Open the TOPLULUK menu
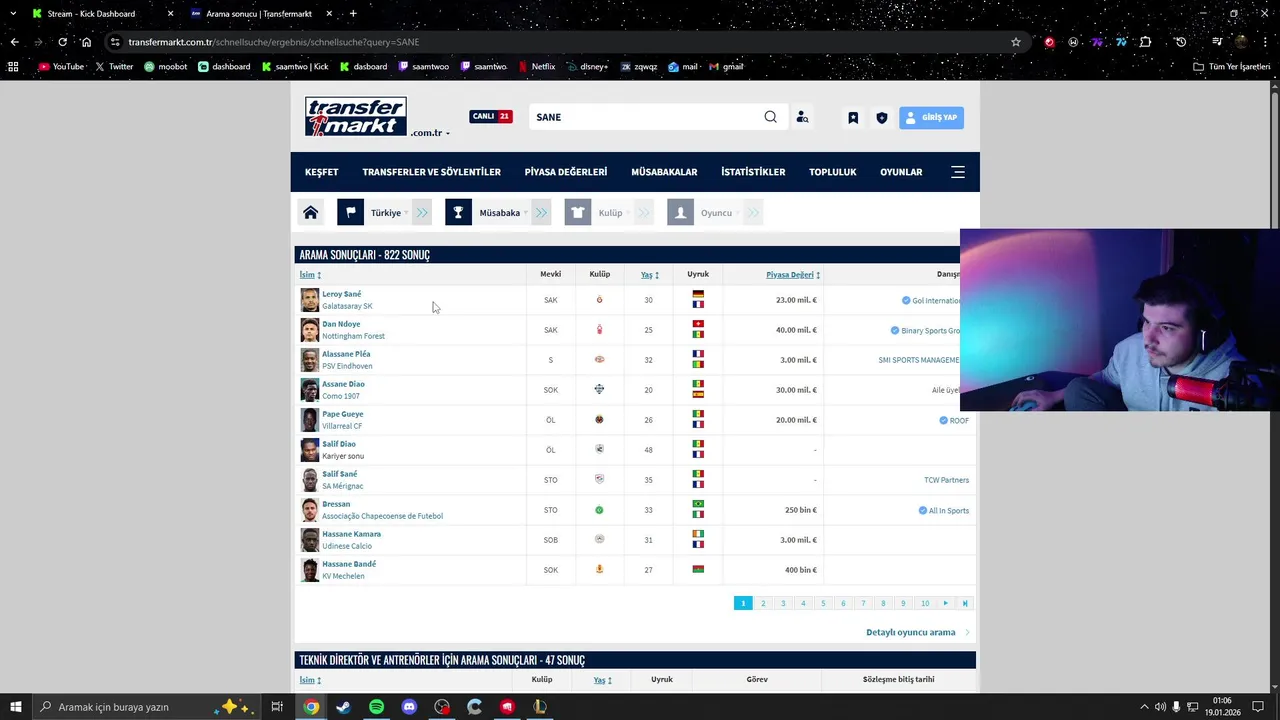The height and width of the screenshot is (720, 1280). point(833,172)
